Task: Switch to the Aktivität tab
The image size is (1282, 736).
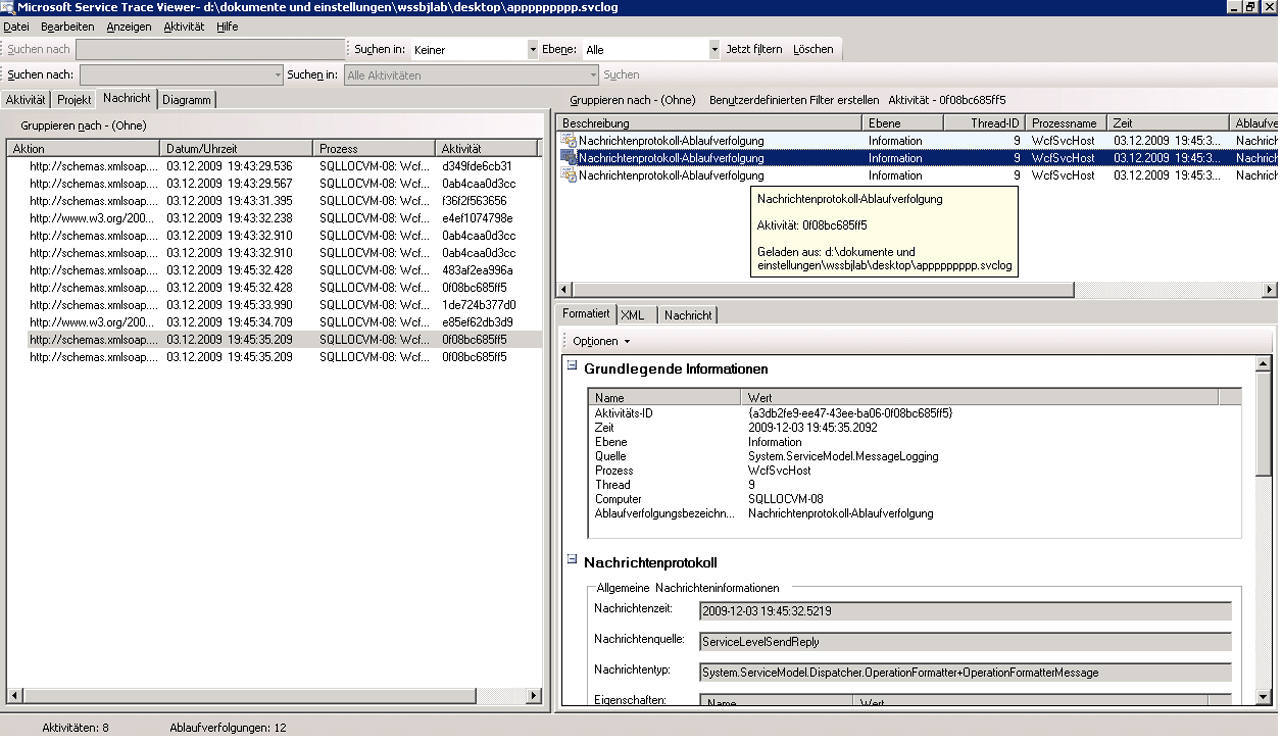Action: (26, 100)
